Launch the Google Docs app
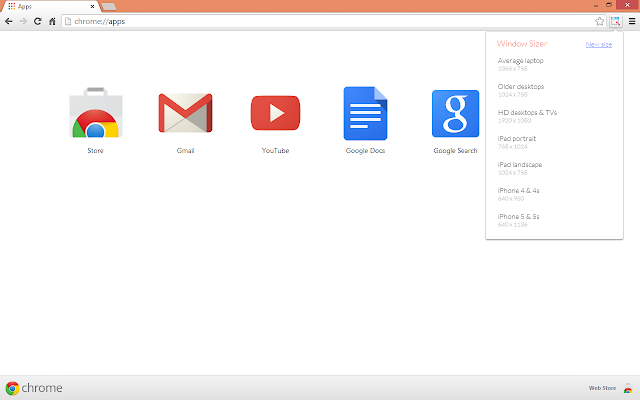Screen dimensions: 640x400 [365, 113]
